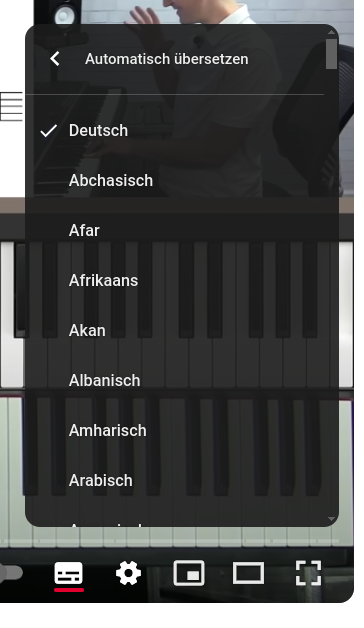Enter fullscreen with the fullscreen icon
364x628 pixels.
(308, 573)
